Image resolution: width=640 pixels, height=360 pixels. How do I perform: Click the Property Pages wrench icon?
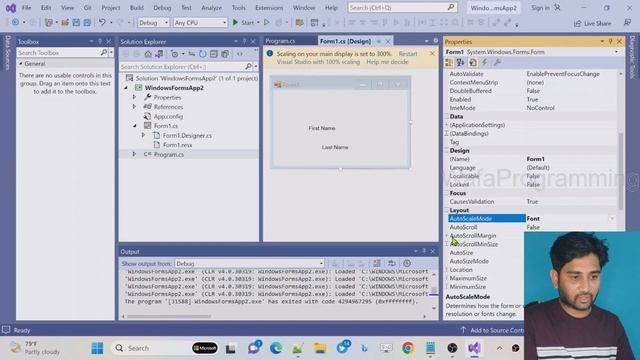point(497,62)
